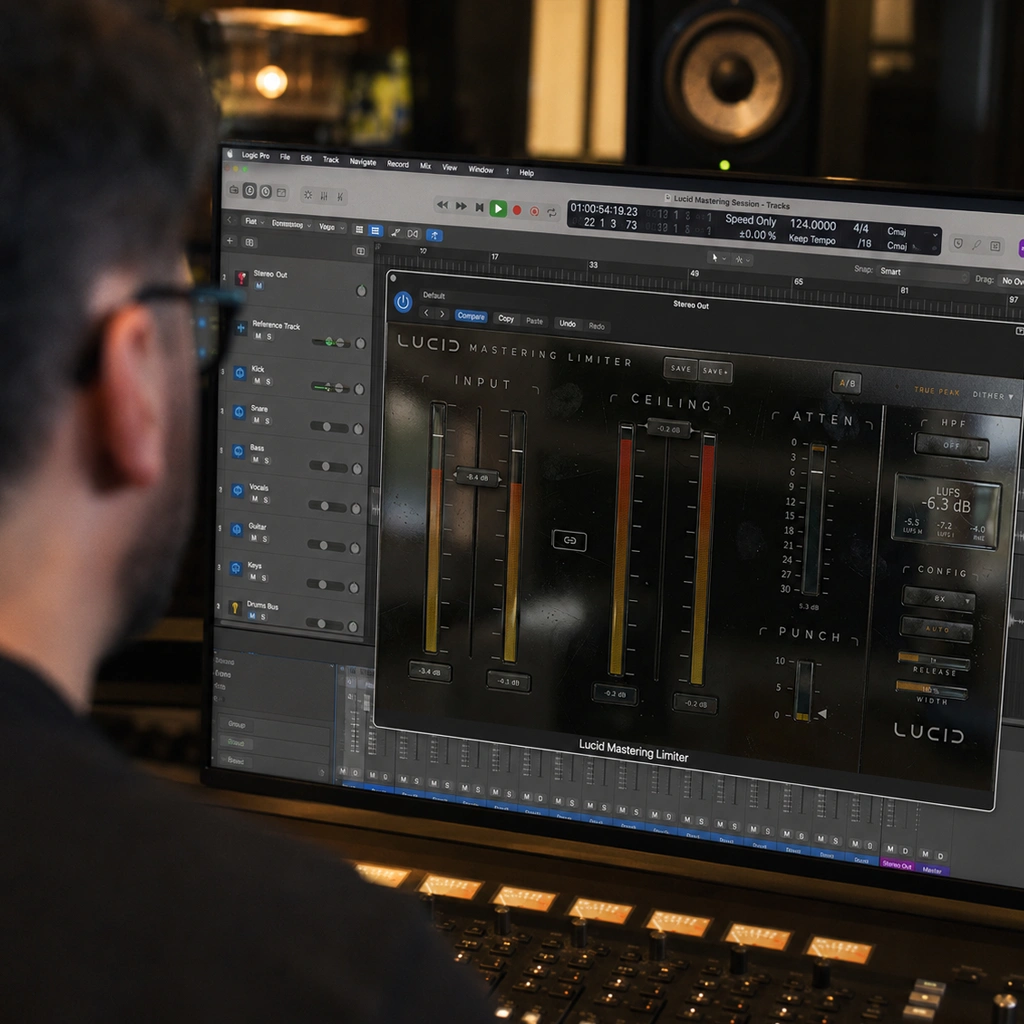Open the pointer tool dropdown

click(718, 258)
